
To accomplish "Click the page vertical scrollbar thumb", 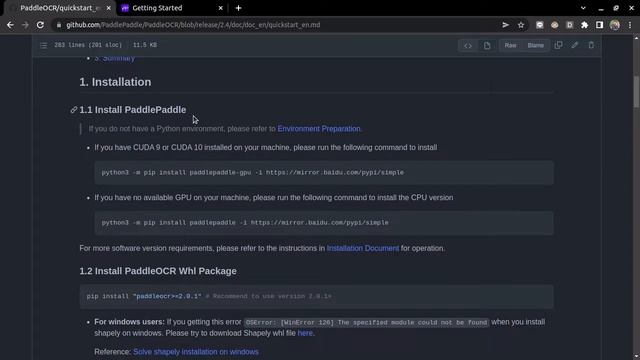I will 636,91.
